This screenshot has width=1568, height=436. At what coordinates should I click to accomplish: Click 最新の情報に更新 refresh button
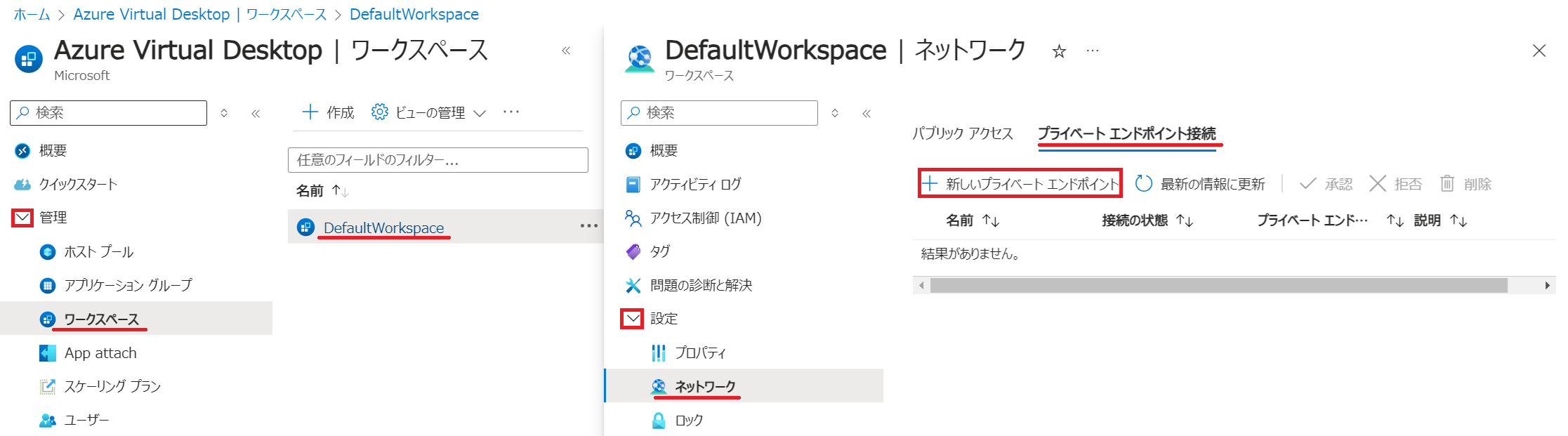[1200, 184]
